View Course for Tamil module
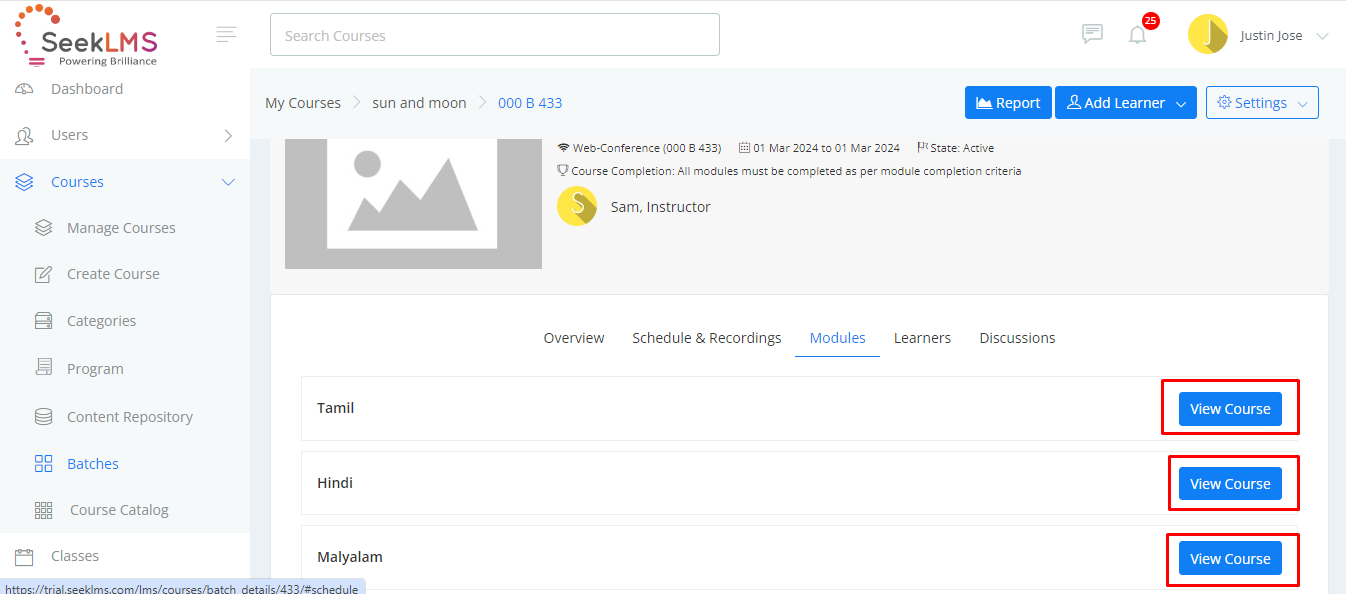The image size is (1346, 594). click(1230, 409)
